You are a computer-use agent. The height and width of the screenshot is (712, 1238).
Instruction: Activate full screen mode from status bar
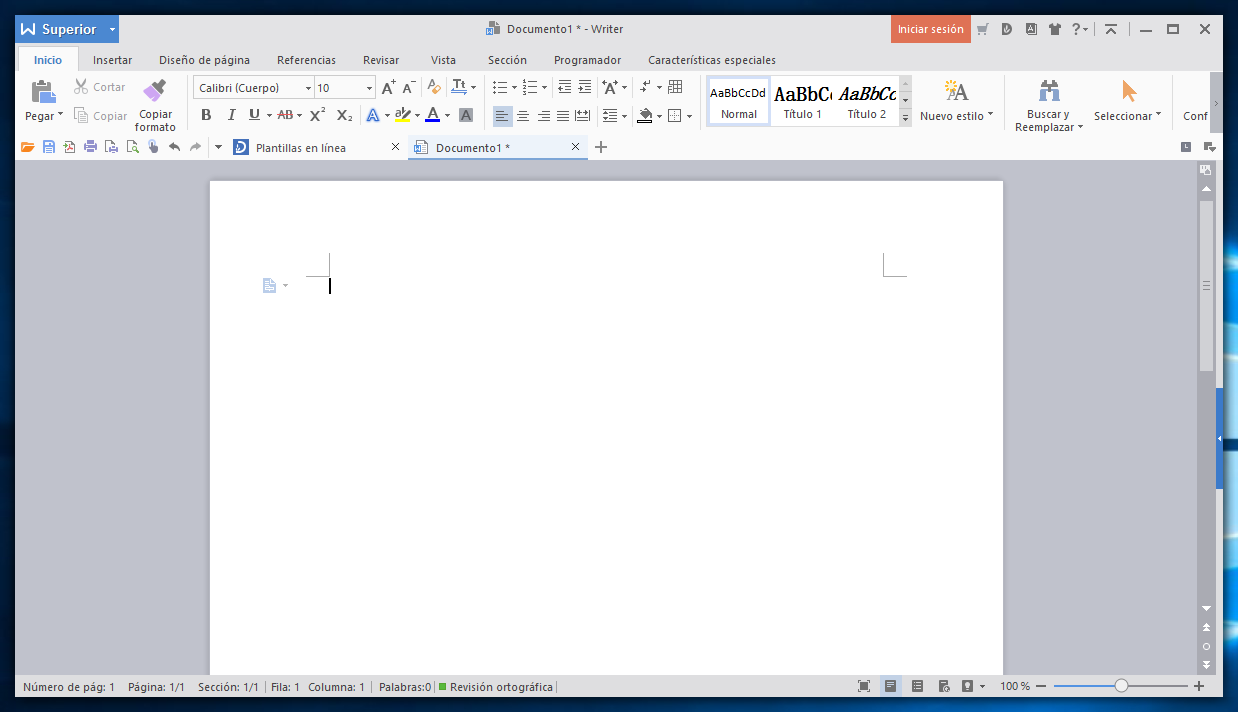click(864, 686)
